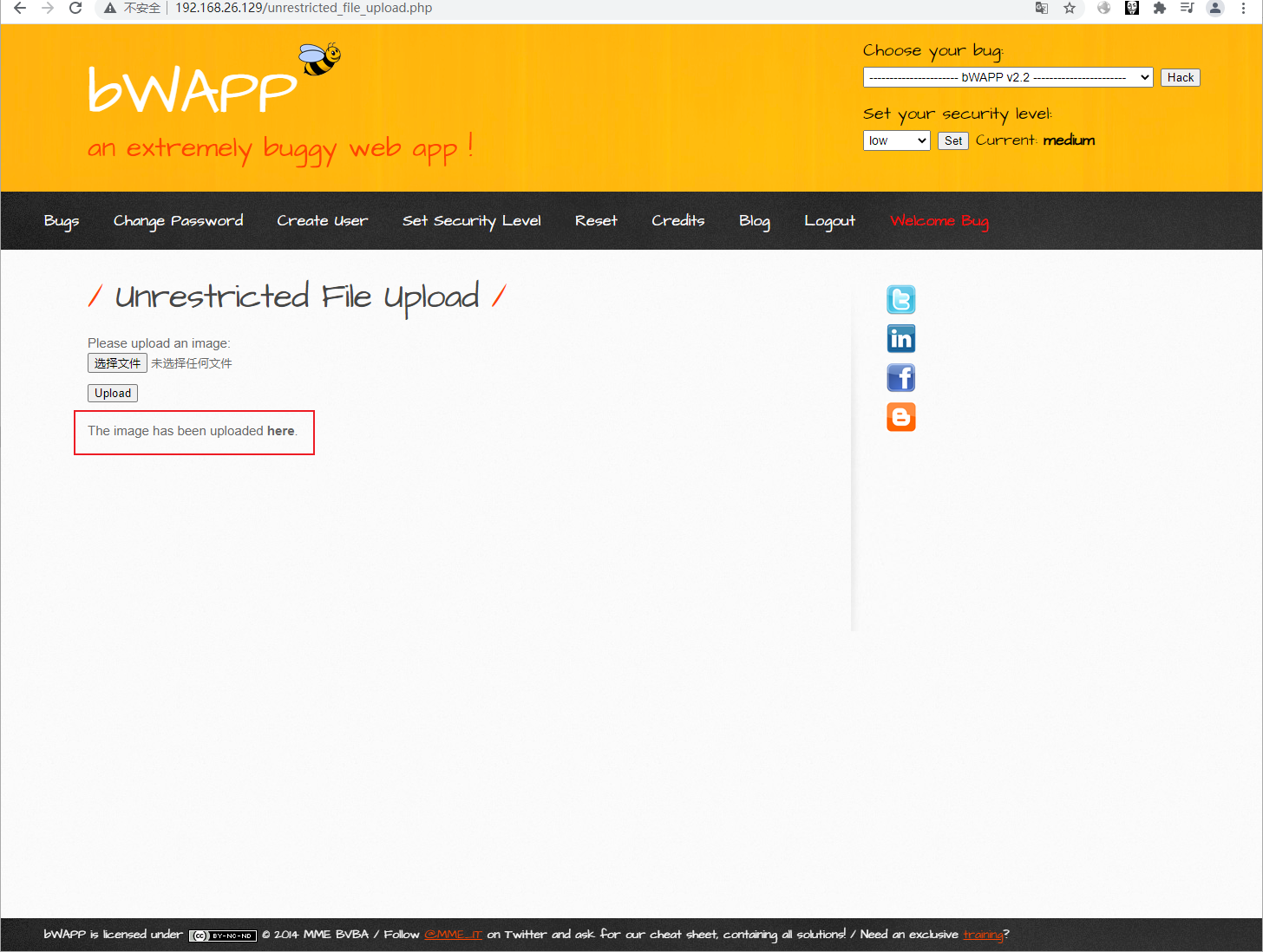Select Logout in the navigation bar

830,221
